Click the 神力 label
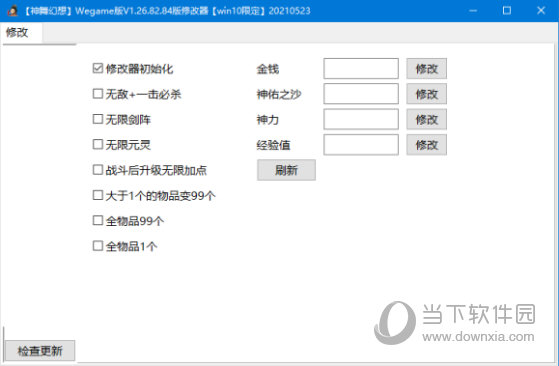559x366 pixels. [x=268, y=120]
